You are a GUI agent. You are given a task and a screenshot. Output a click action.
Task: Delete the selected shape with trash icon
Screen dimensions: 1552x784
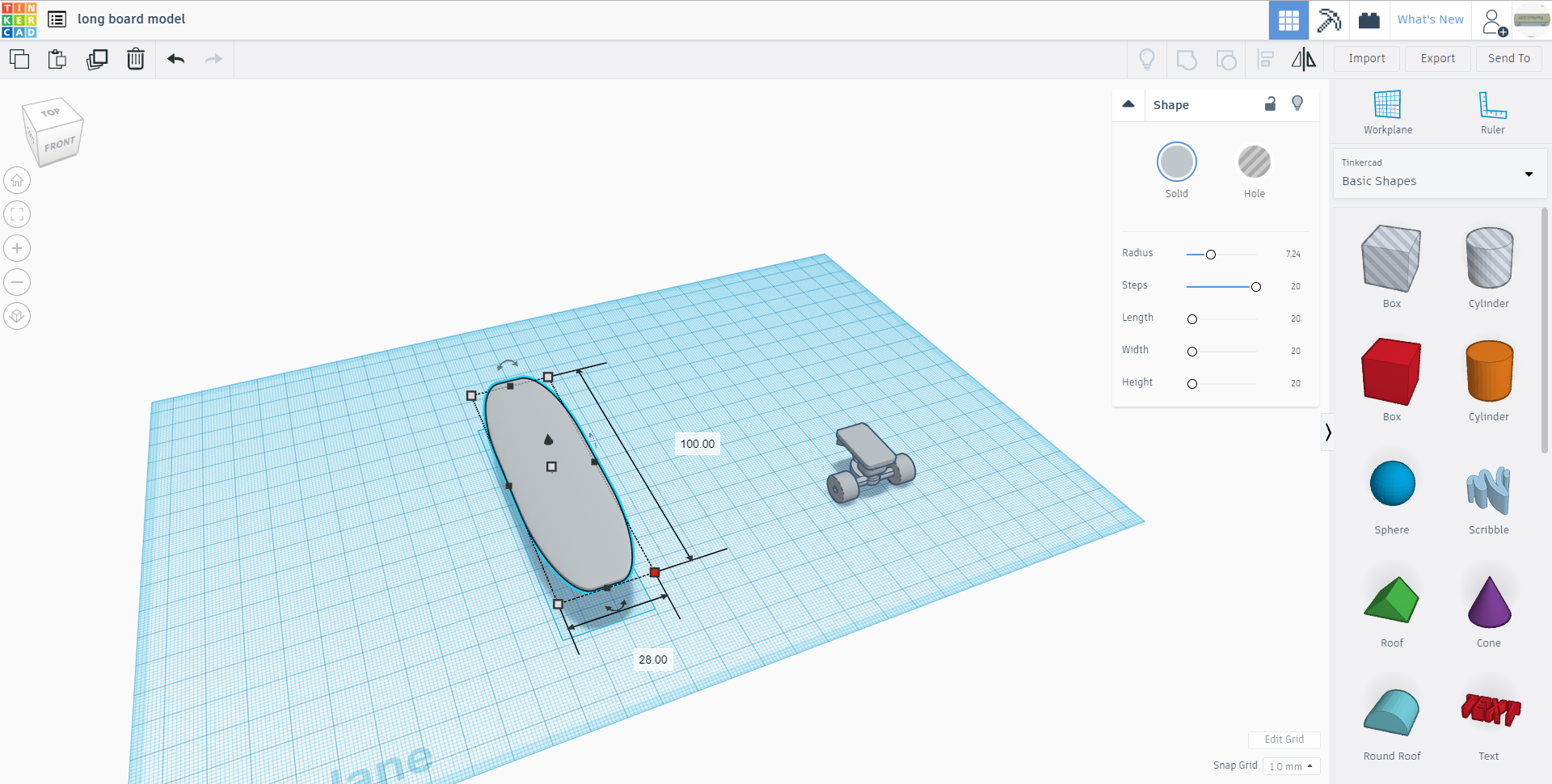[136, 59]
